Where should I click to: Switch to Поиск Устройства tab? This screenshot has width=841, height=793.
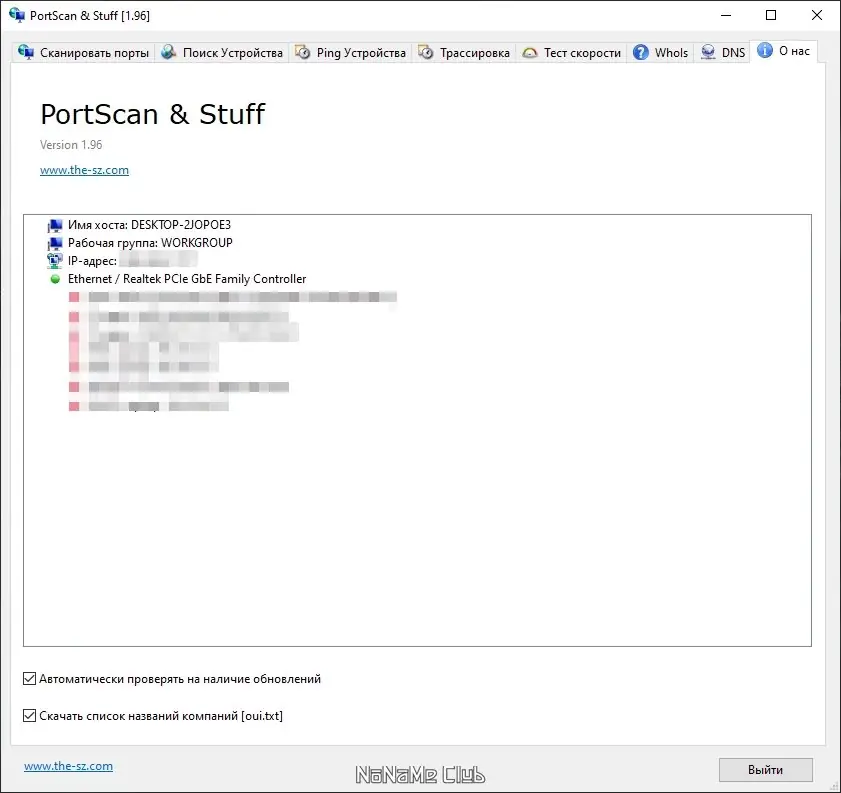222,53
